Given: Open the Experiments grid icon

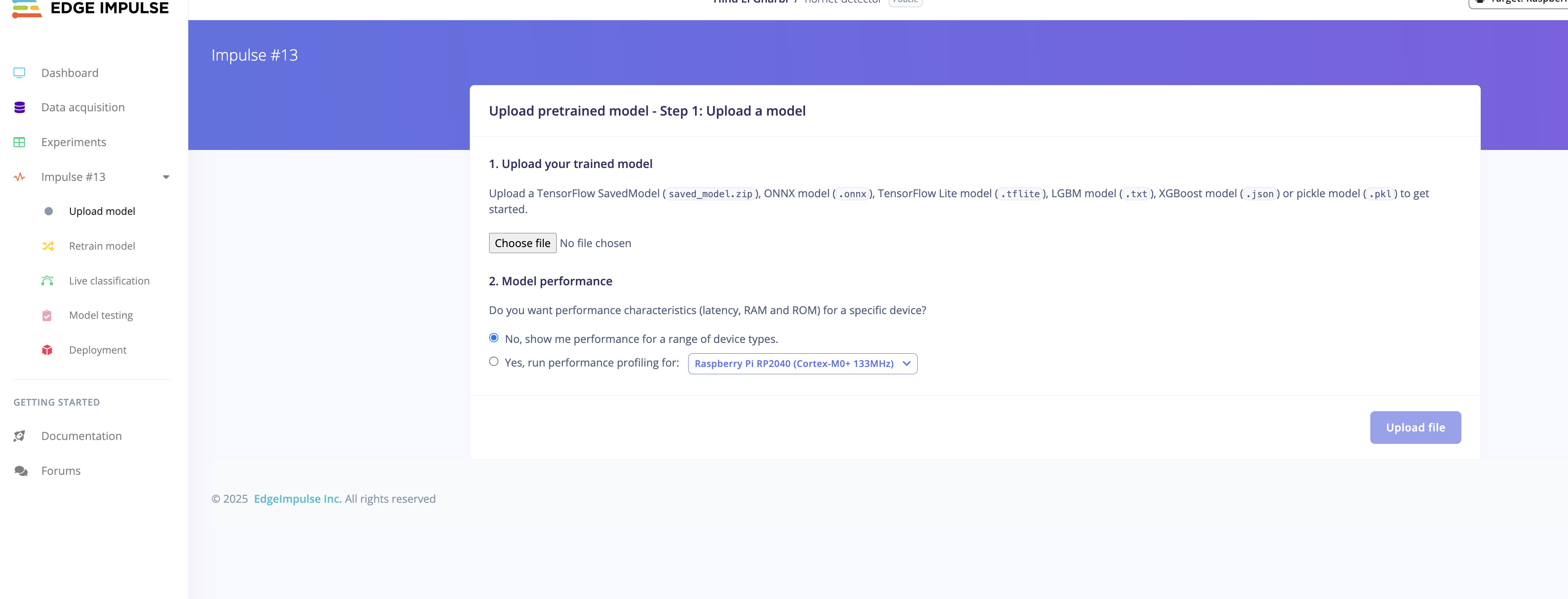Looking at the screenshot, I should coord(19,143).
